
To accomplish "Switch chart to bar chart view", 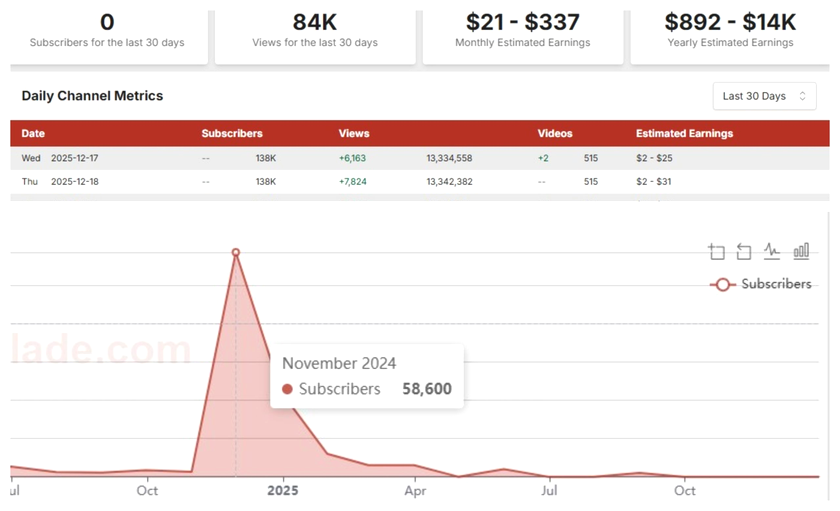I will (801, 251).
